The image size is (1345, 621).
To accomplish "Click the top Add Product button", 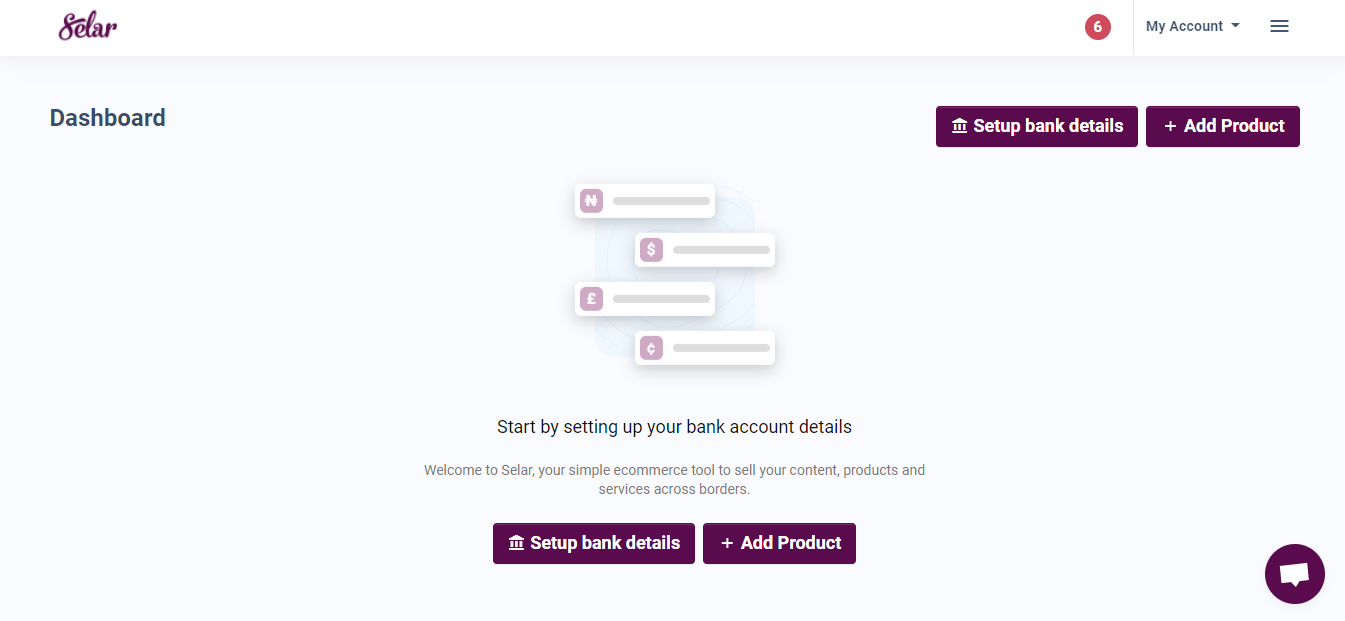I will click(x=1223, y=126).
